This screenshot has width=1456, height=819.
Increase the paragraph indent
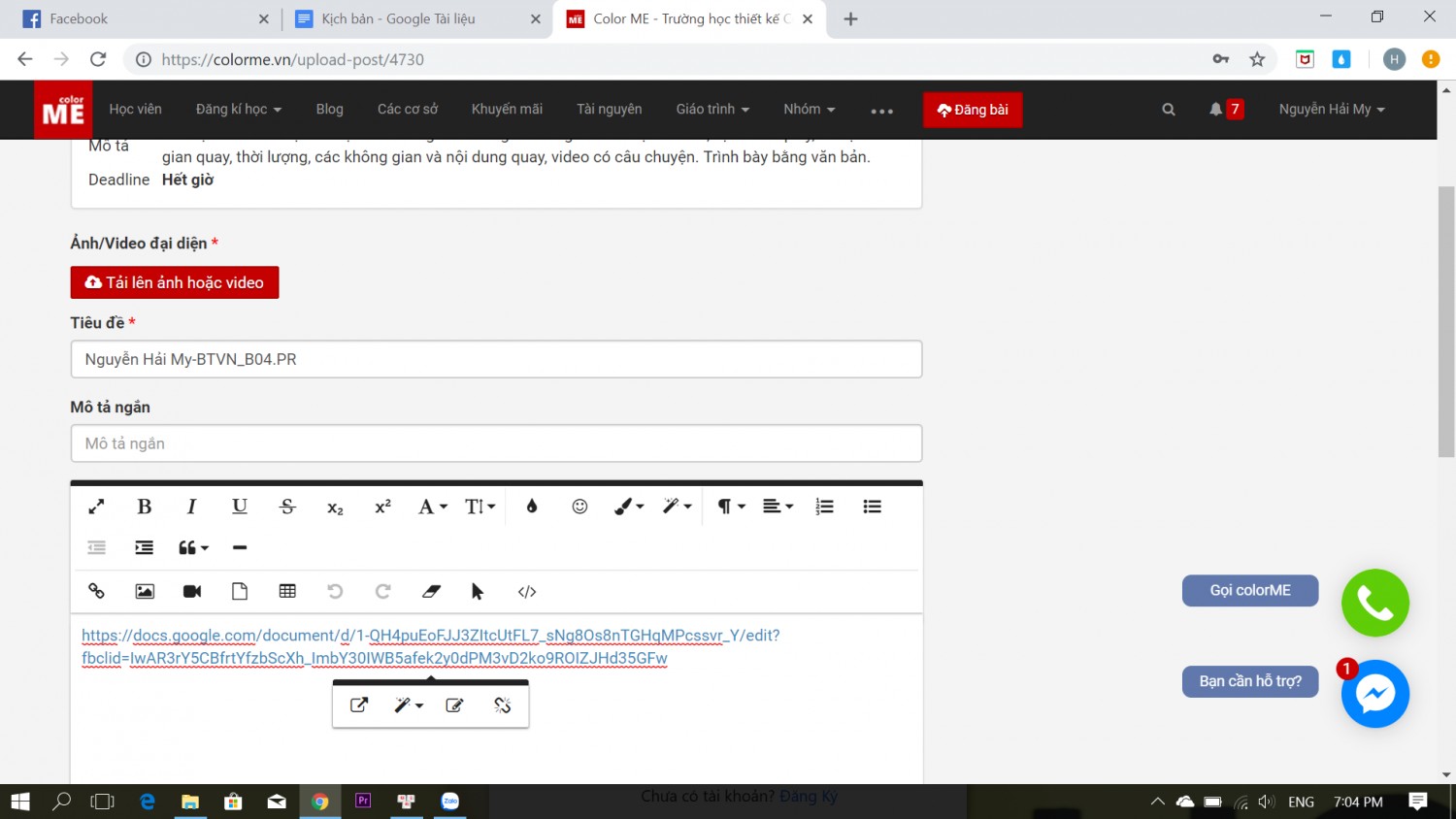click(145, 548)
